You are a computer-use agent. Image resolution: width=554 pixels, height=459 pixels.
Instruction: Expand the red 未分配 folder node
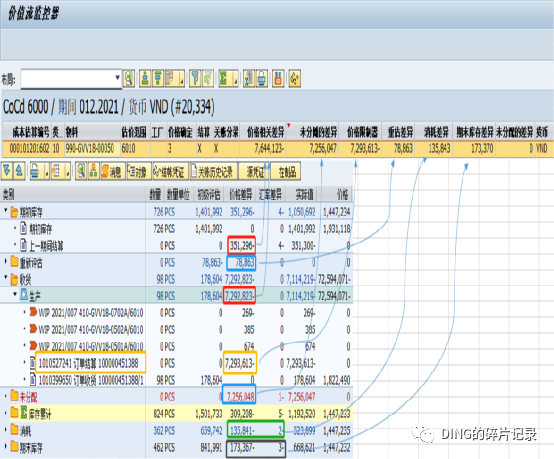click(x=6, y=396)
